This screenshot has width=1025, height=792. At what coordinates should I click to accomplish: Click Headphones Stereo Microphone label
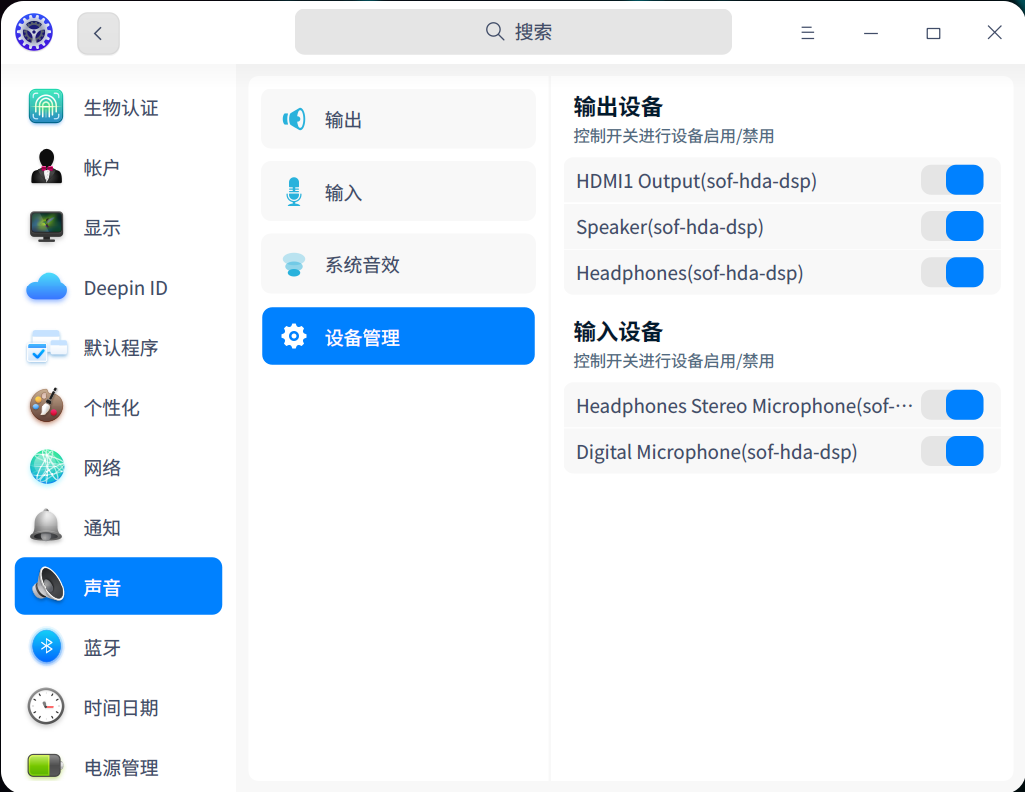(x=744, y=406)
